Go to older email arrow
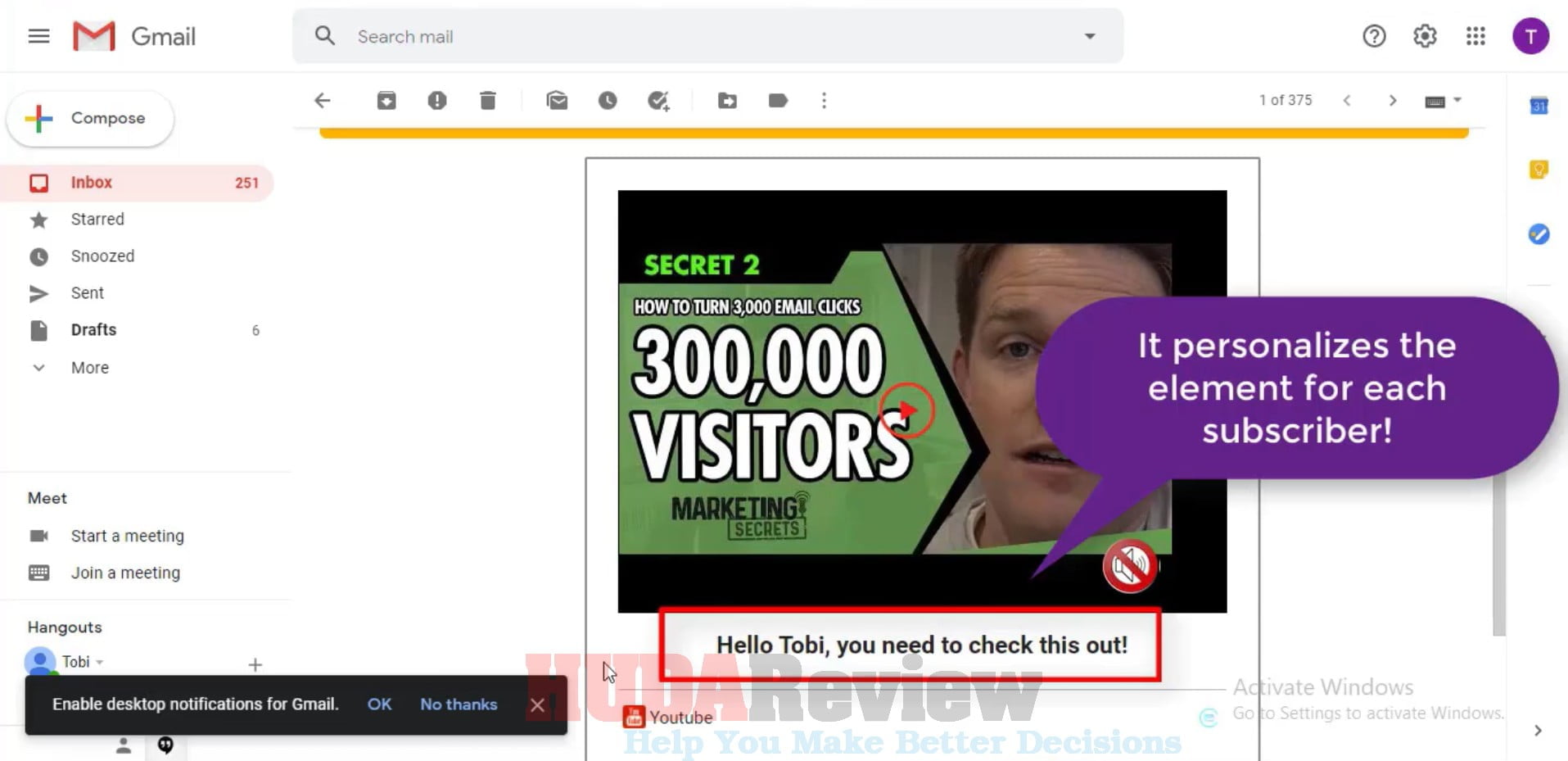 (x=1393, y=100)
